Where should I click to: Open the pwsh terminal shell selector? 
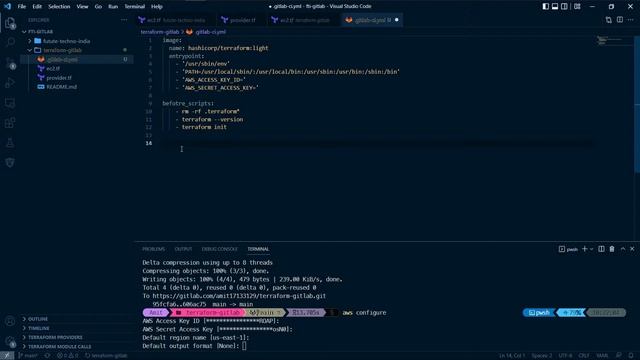(x=568, y=249)
